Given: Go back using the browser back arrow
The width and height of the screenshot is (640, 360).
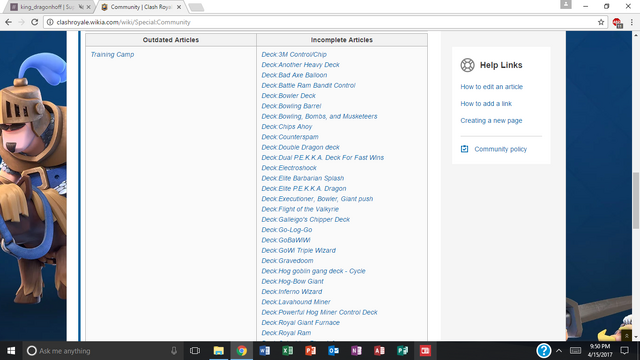Looking at the screenshot, I should click(x=9, y=22).
